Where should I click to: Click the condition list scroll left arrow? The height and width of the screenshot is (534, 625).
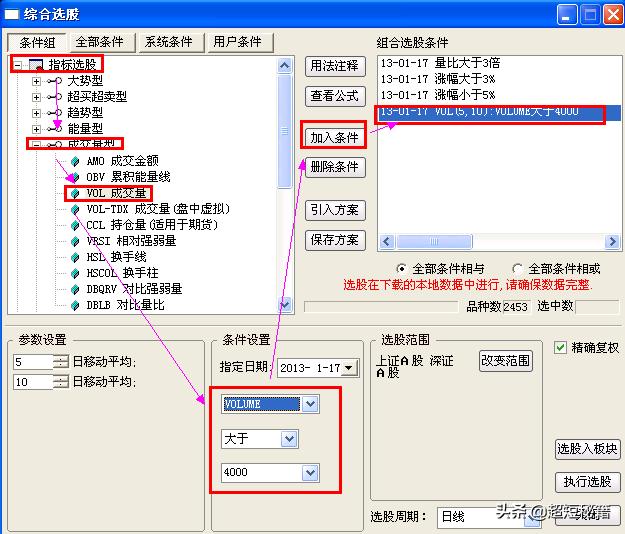tap(386, 241)
